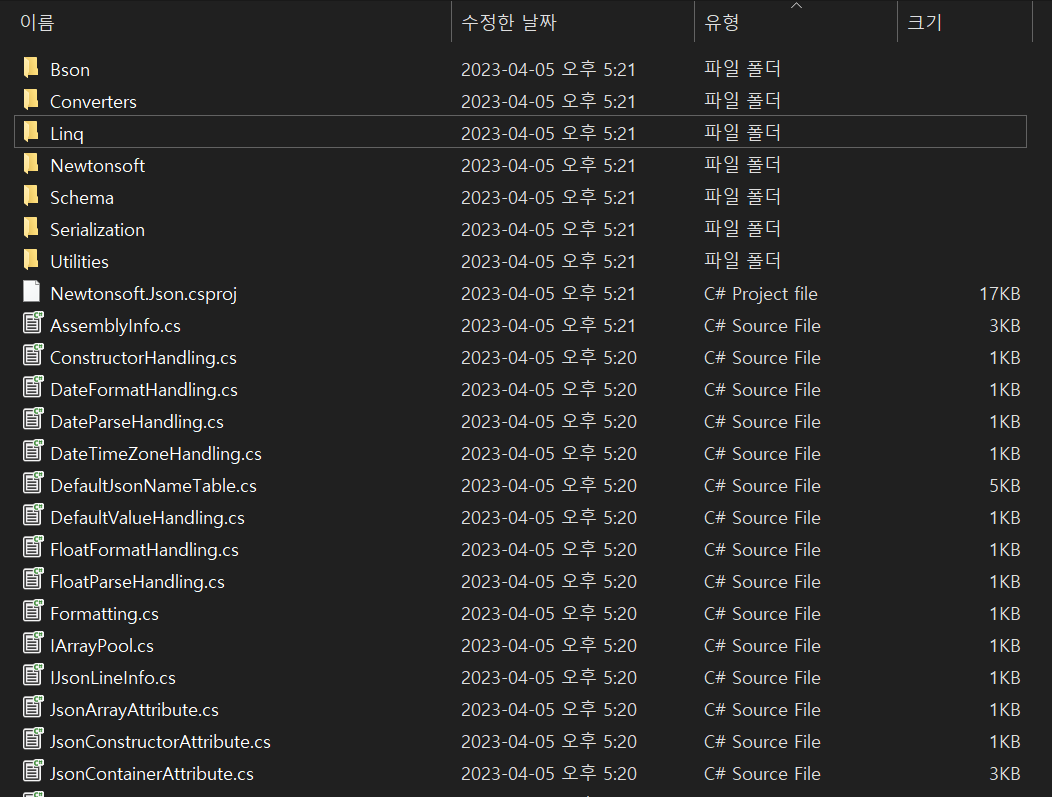Select the DefaultJsonNameTable.cs file name
This screenshot has height=797, width=1052.
[154, 486]
